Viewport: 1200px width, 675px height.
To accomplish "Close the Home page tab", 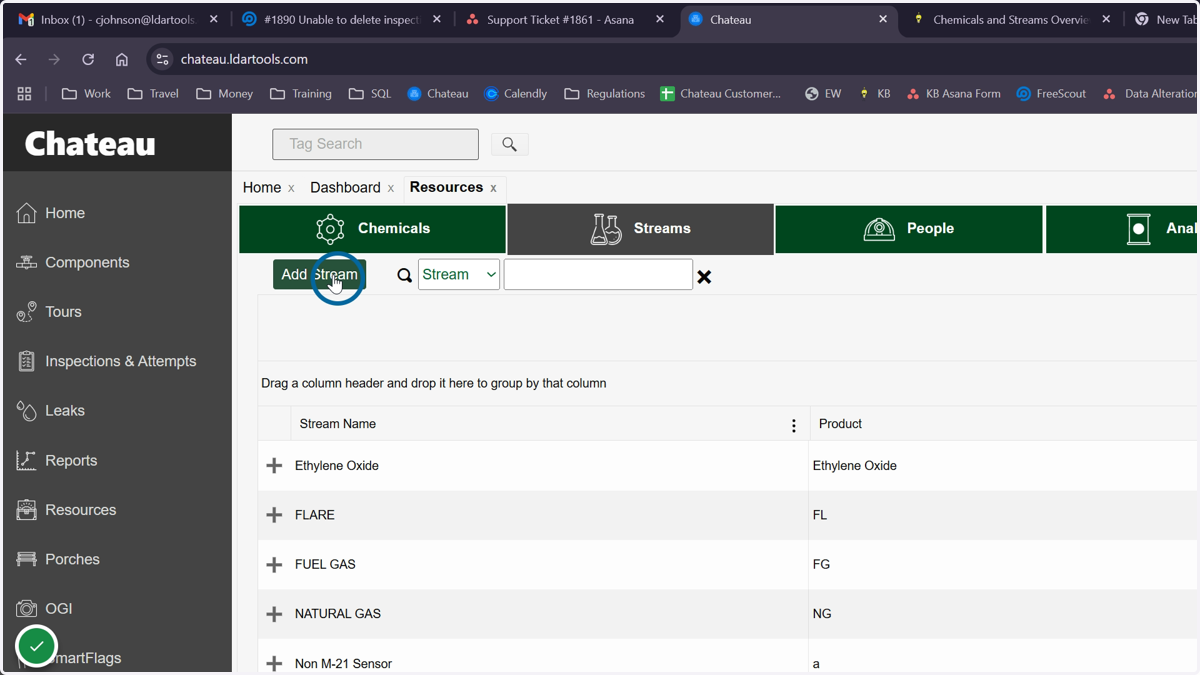I will (x=291, y=188).
